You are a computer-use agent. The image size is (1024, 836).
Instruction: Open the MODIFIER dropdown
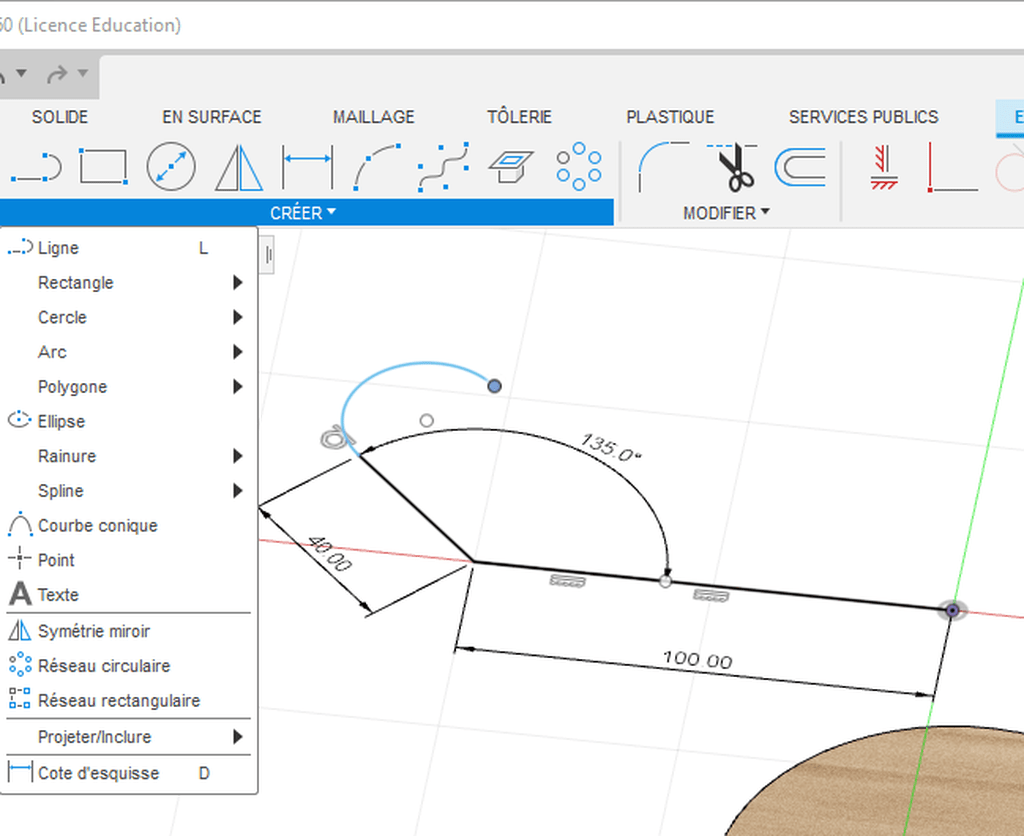point(726,213)
